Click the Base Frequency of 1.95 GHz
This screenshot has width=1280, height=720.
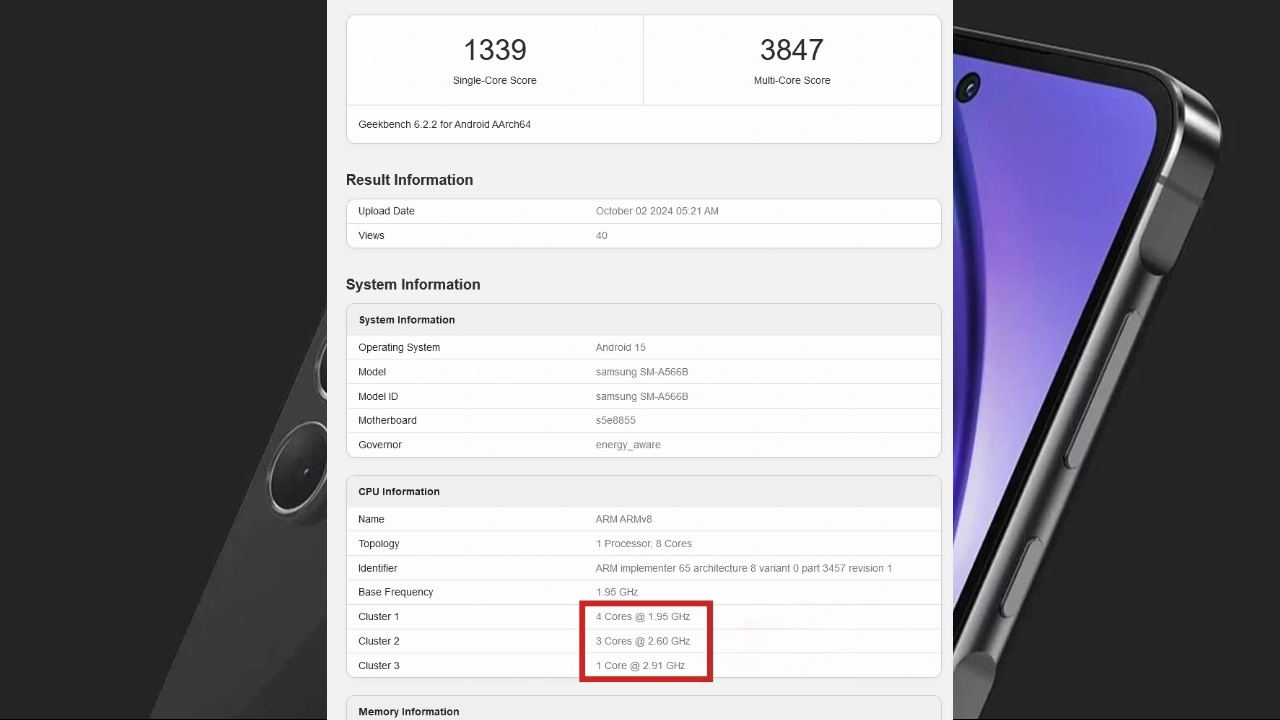[617, 592]
